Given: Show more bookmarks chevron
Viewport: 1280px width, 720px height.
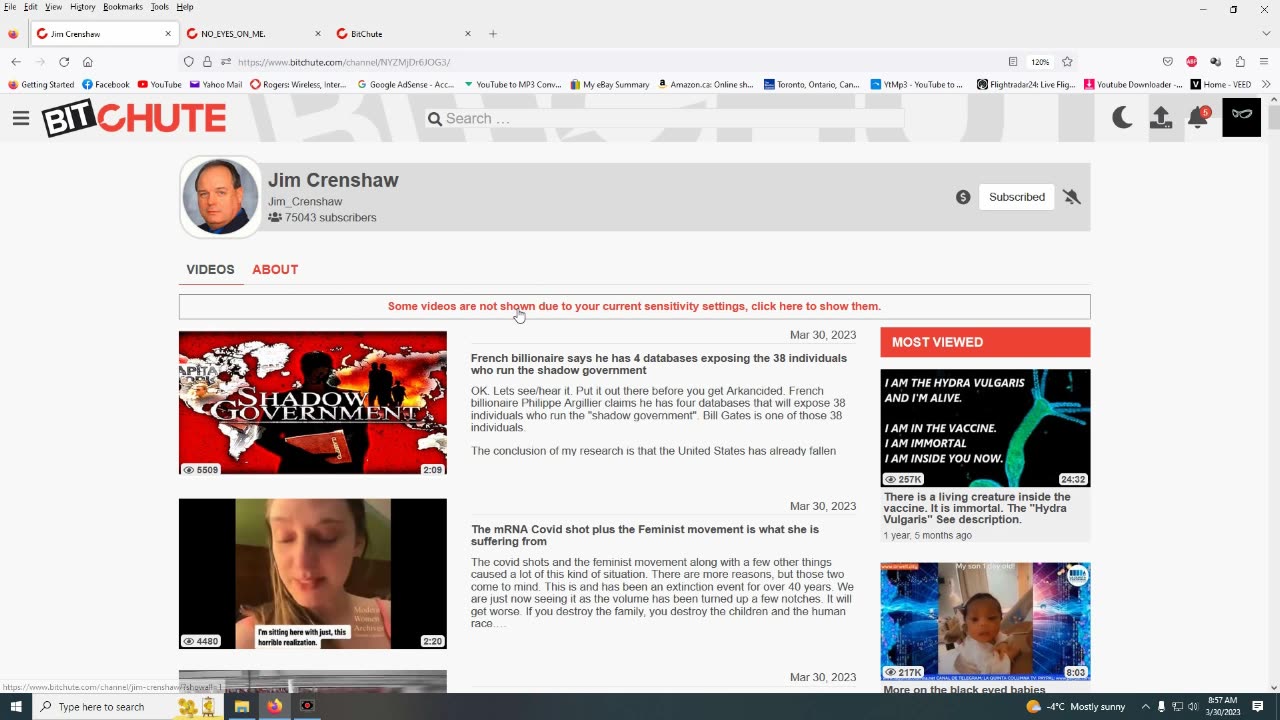Looking at the screenshot, I should click(1266, 85).
